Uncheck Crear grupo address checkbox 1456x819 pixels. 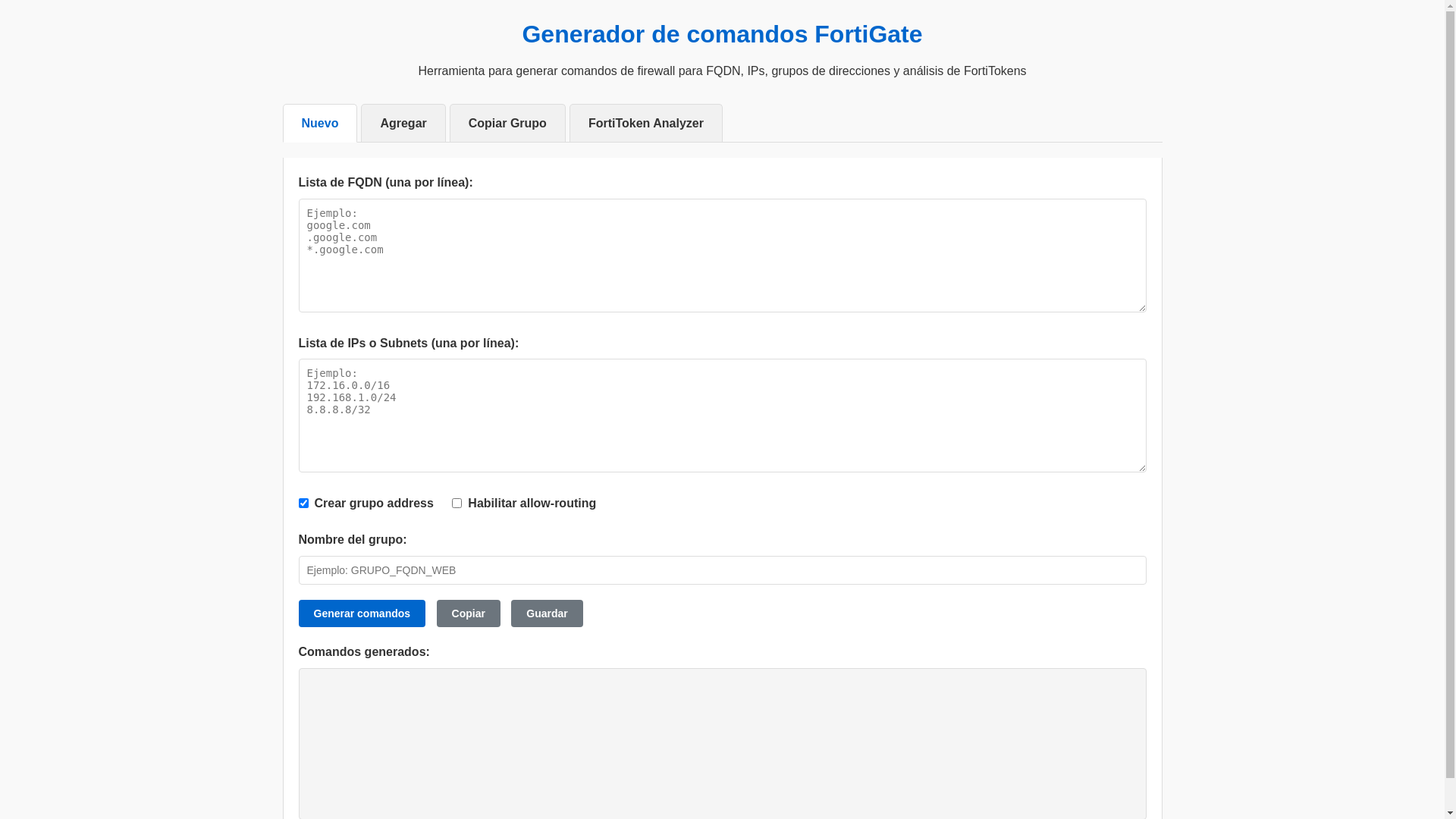click(303, 504)
